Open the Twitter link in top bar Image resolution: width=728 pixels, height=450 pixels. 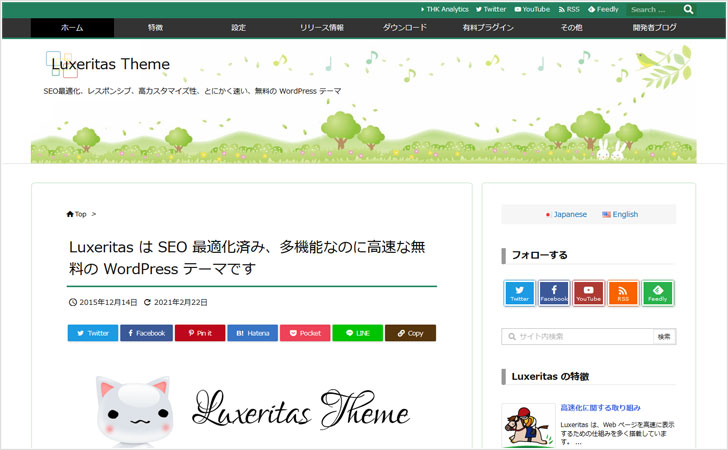491,9
